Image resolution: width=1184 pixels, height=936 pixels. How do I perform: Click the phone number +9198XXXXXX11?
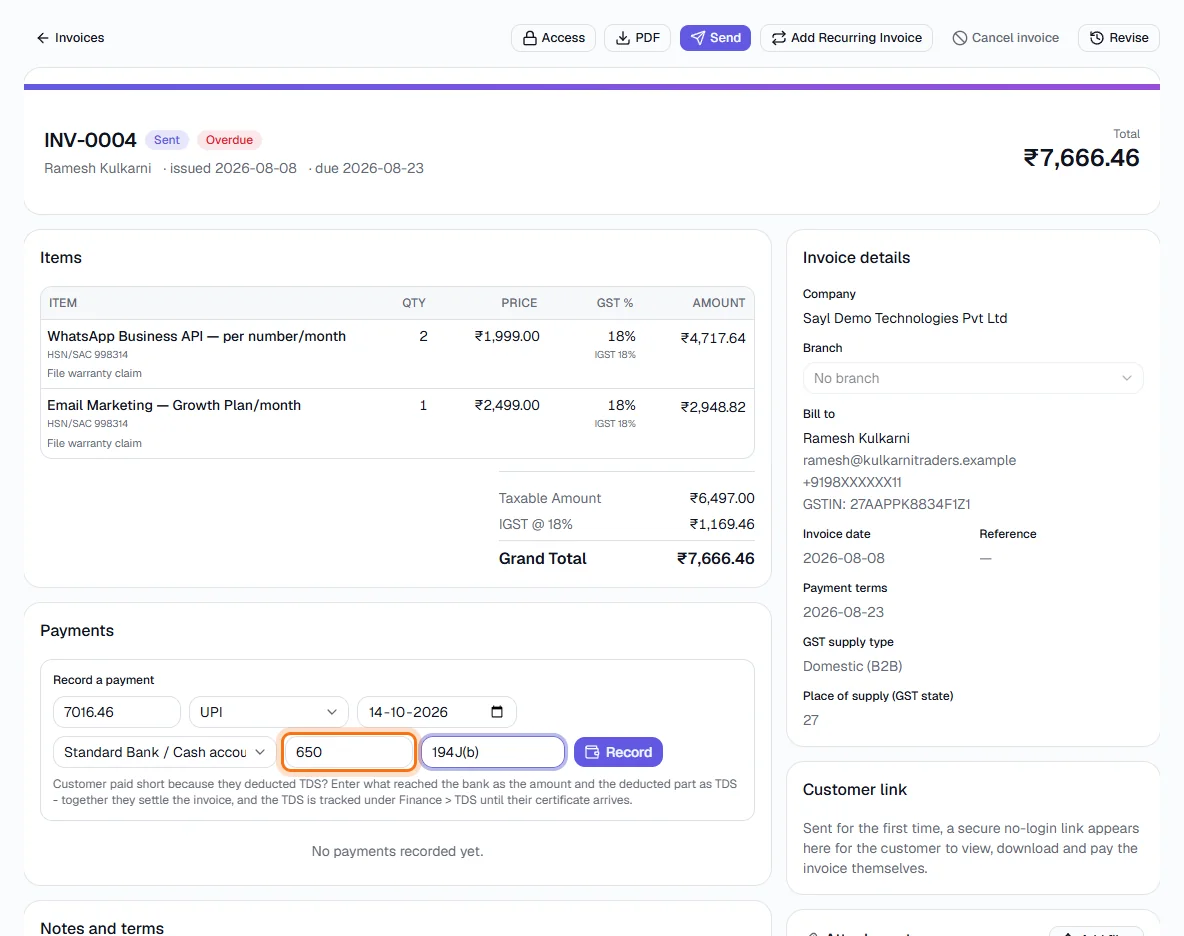click(852, 482)
